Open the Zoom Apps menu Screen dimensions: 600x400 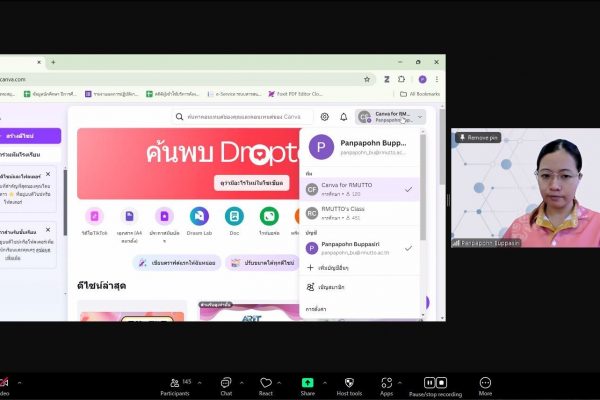[x=386, y=387]
